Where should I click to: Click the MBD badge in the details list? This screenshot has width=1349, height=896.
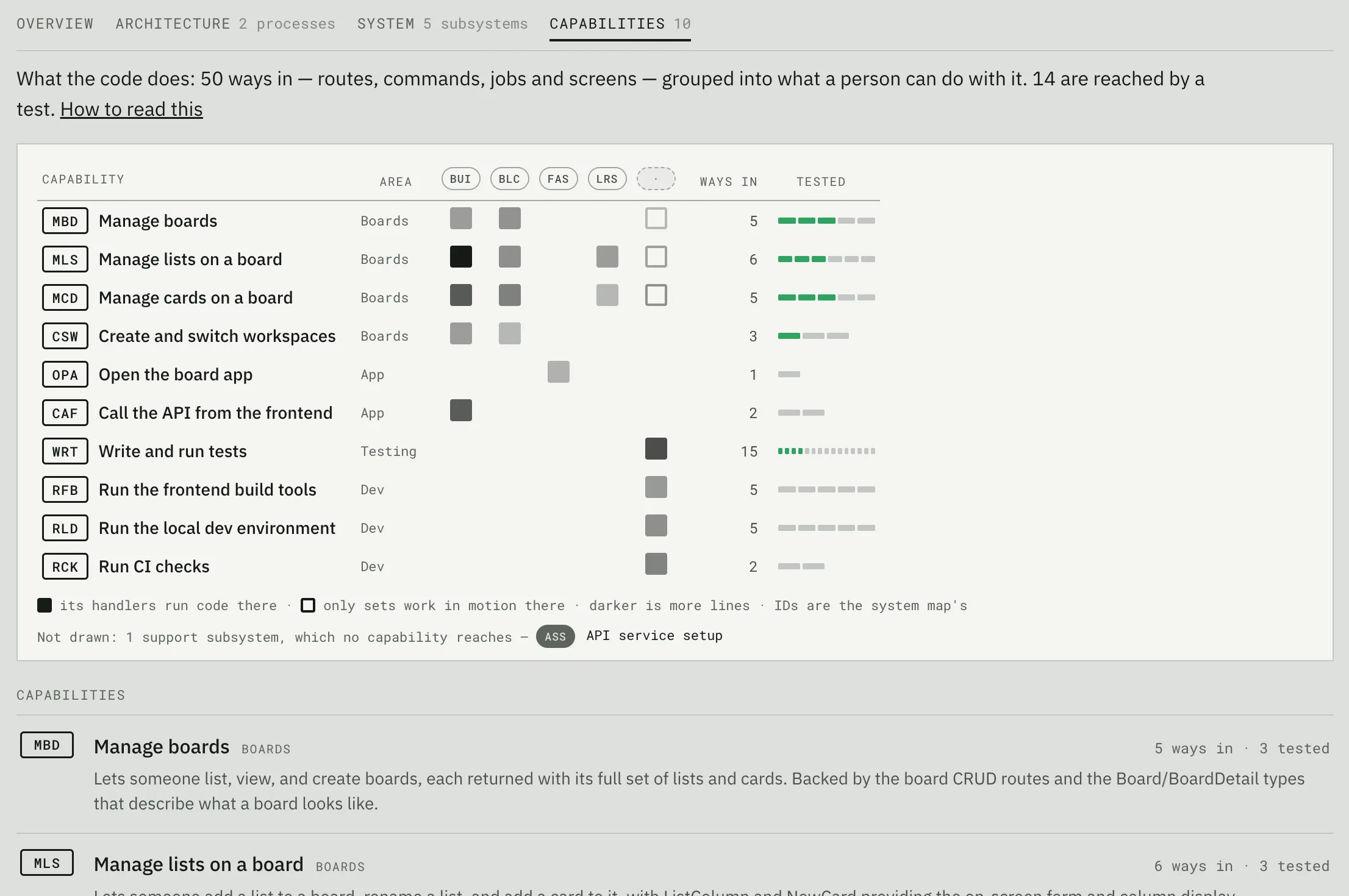click(x=47, y=745)
